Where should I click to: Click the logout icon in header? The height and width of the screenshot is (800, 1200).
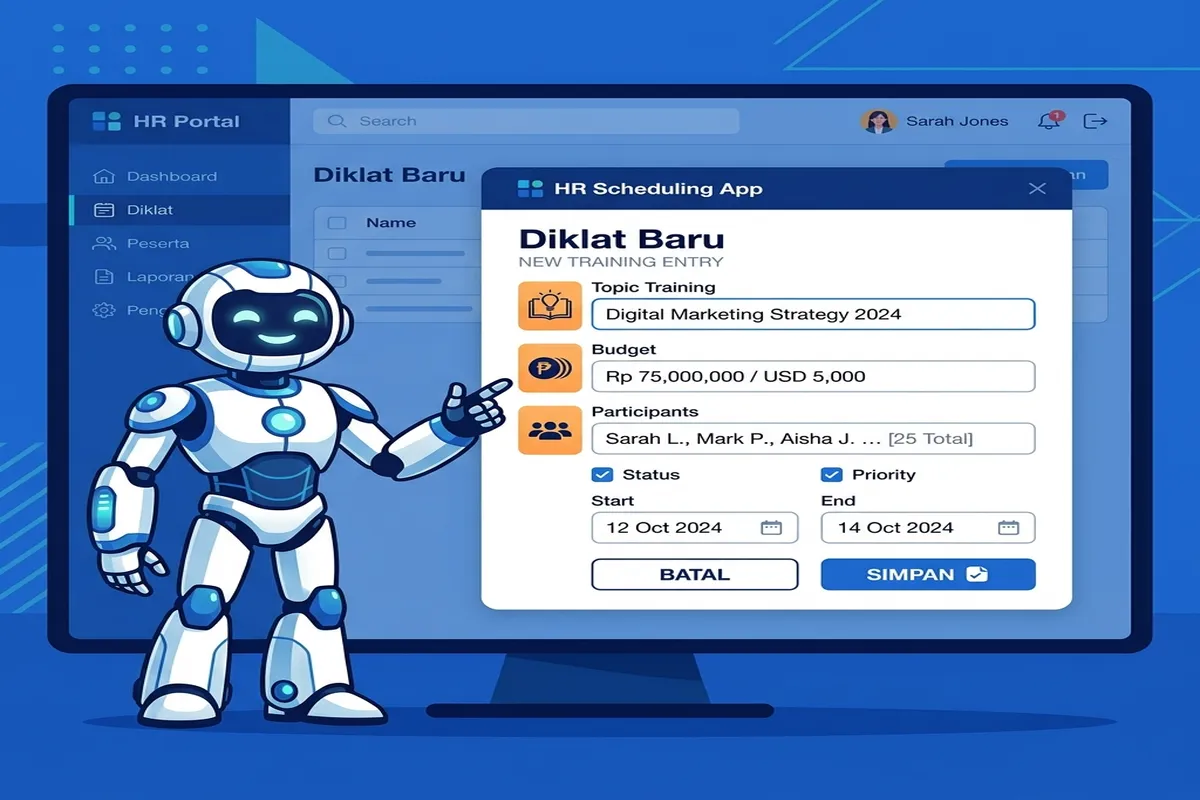1096,121
